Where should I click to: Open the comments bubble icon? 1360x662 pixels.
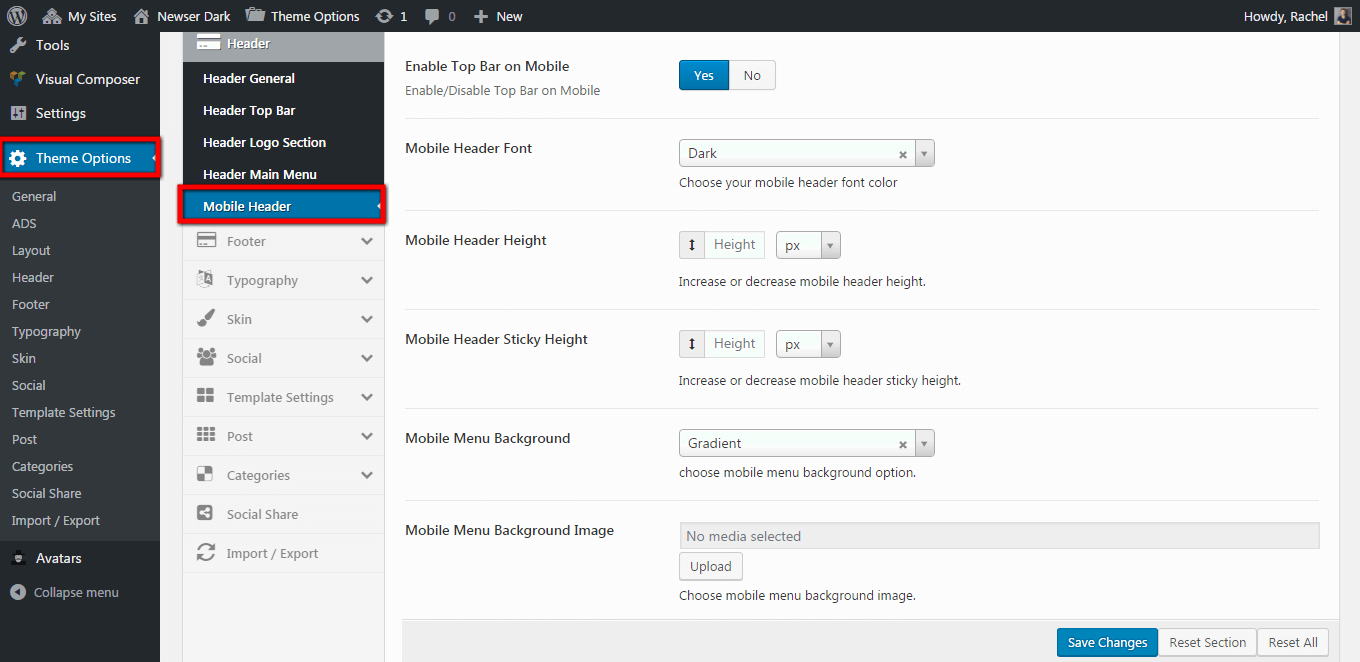pyautogui.click(x=431, y=16)
